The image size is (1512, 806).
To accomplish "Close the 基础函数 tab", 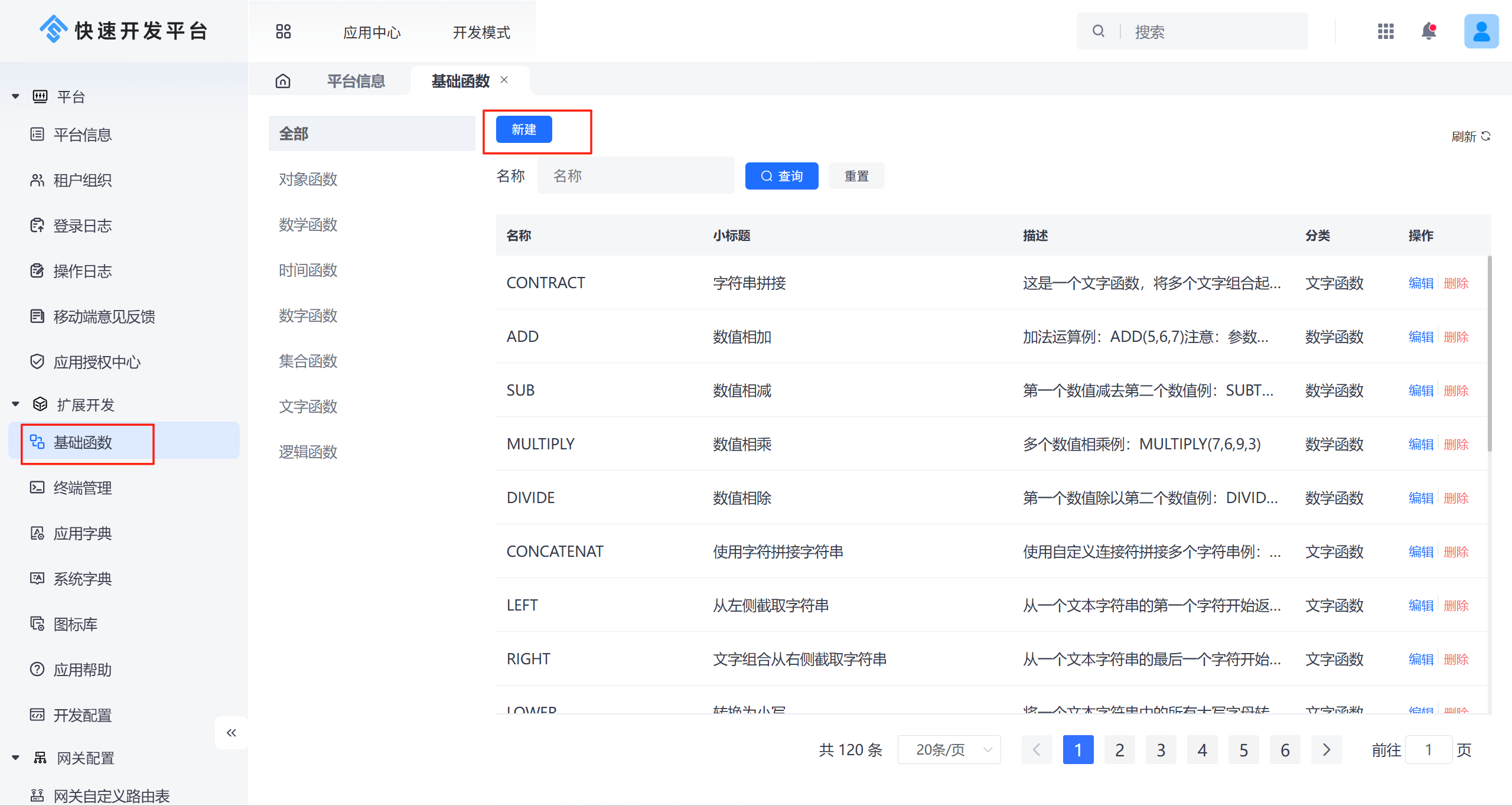I will (504, 80).
